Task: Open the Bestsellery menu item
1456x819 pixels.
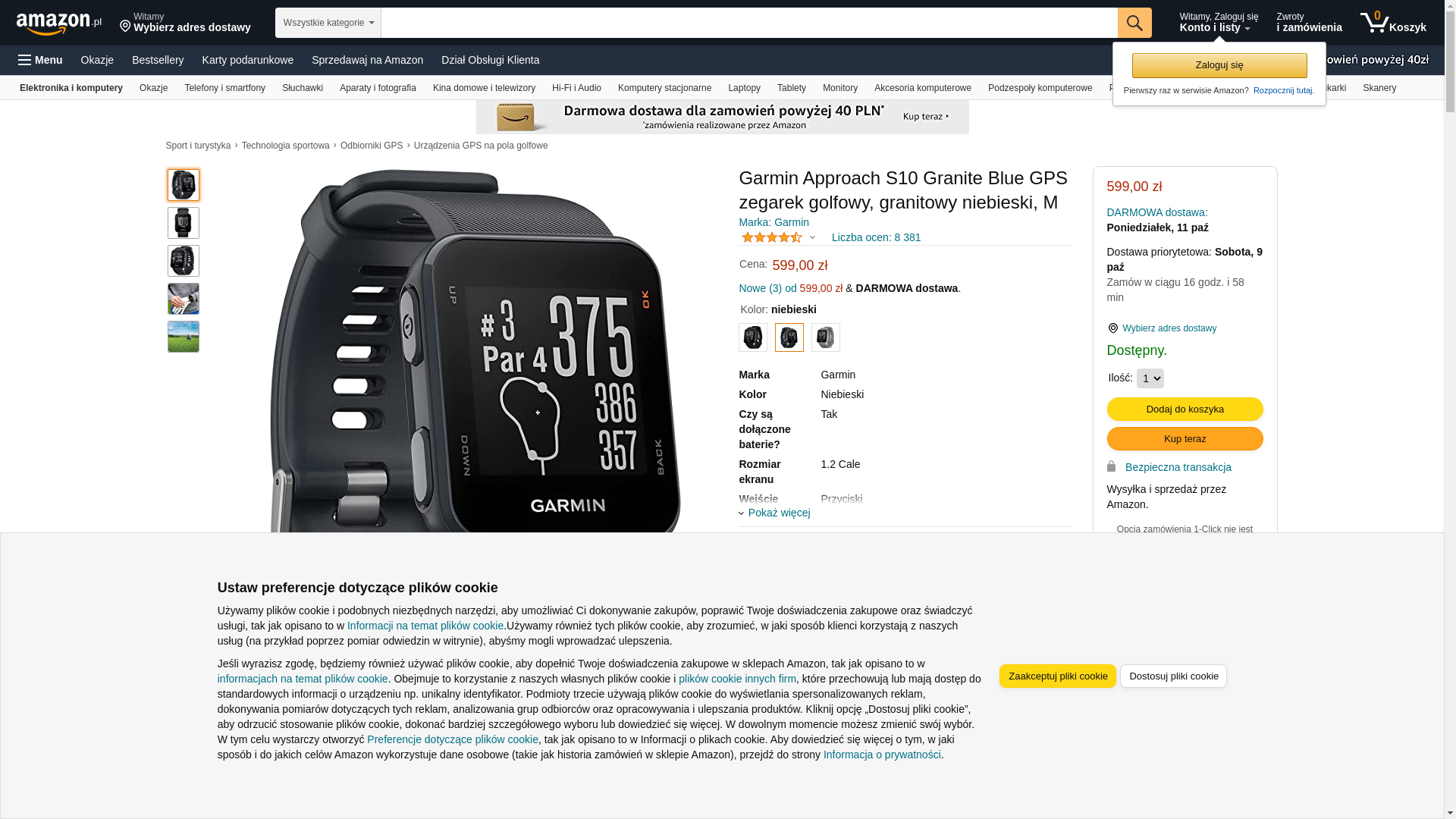Action: (x=158, y=60)
